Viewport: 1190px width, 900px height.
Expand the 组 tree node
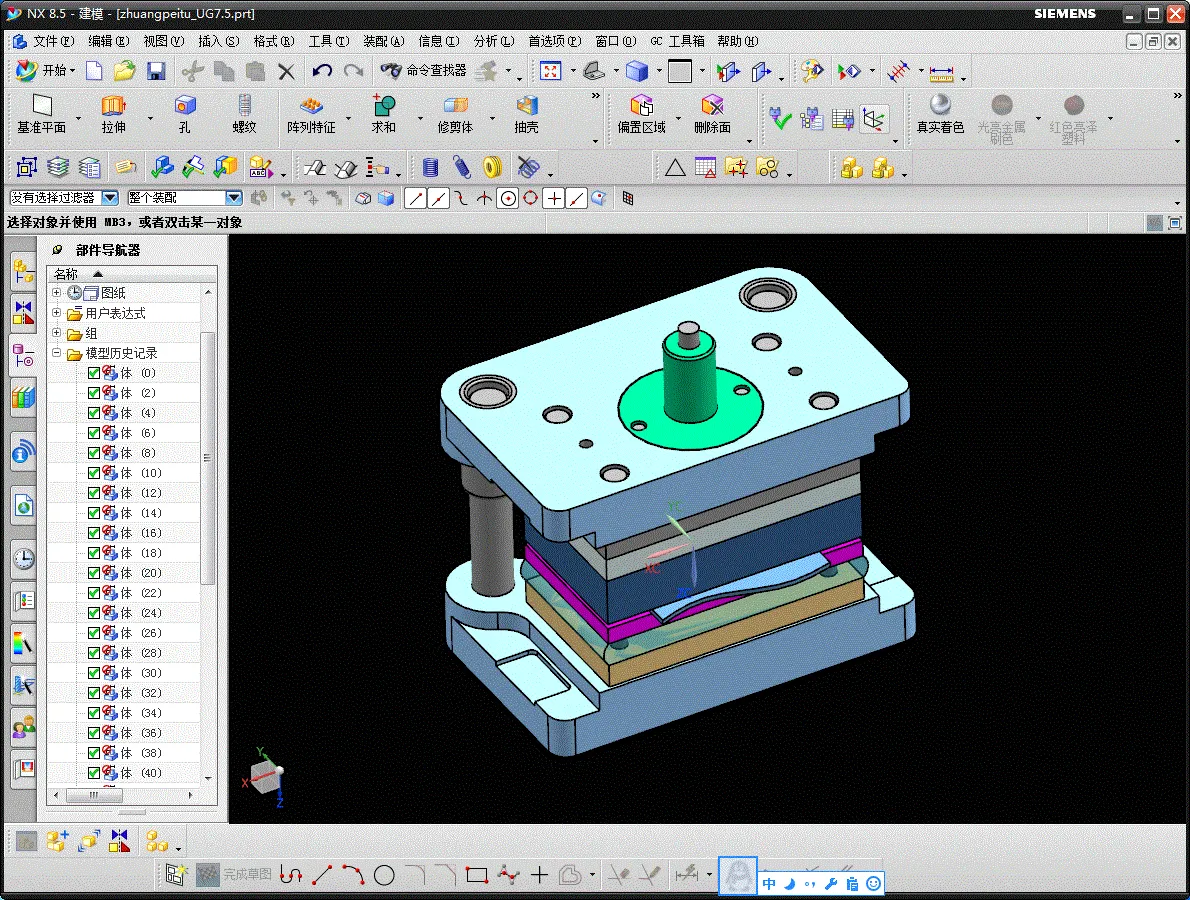click(56, 332)
